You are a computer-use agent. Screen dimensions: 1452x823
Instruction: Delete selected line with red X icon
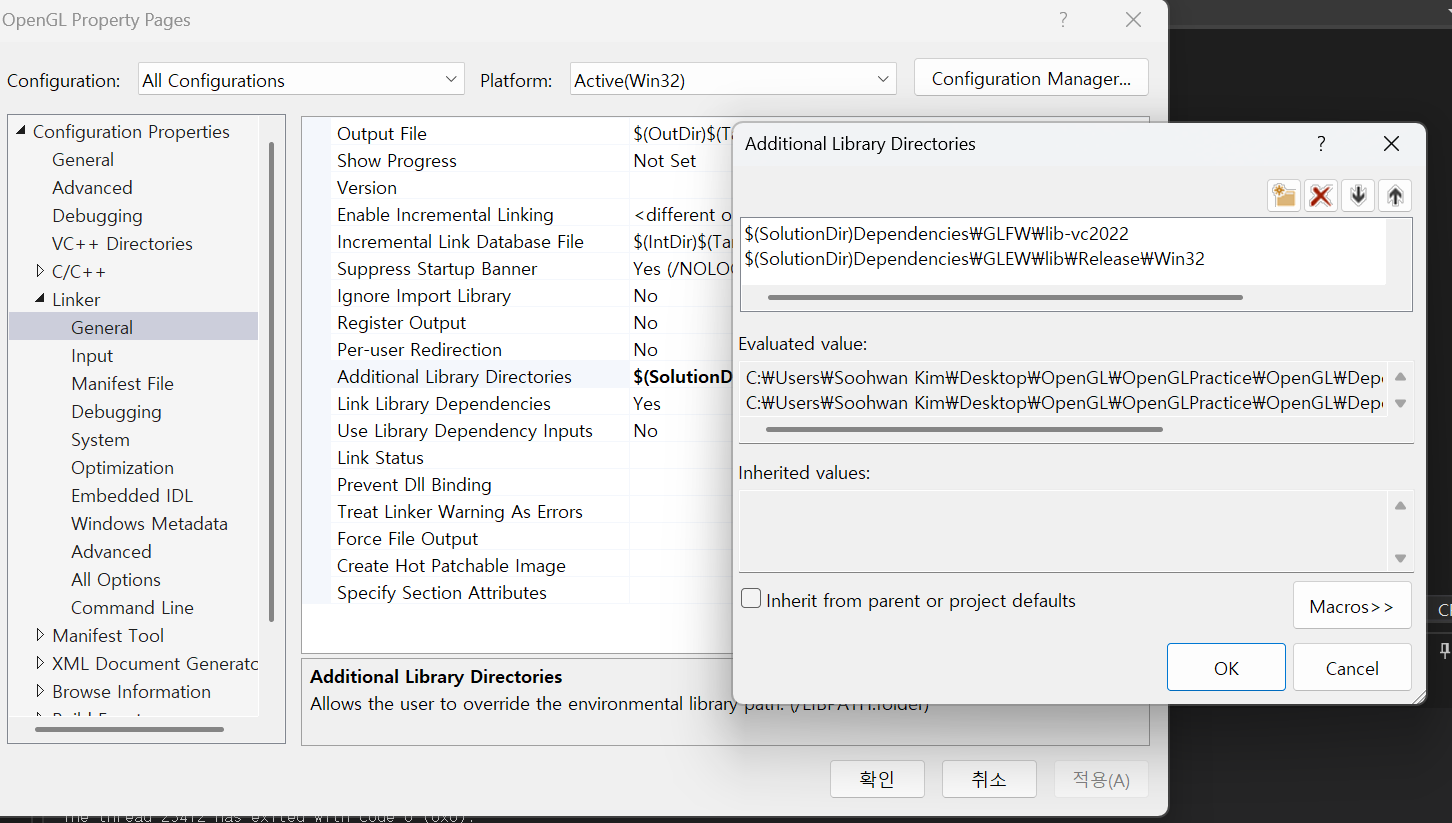click(1321, 195)
